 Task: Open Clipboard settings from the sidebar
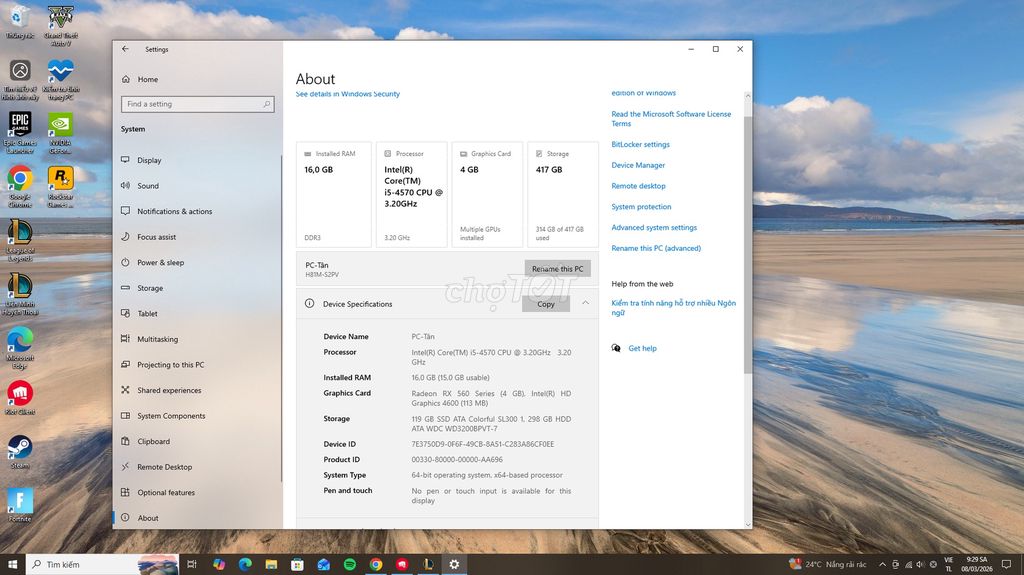tap(153, 441)
